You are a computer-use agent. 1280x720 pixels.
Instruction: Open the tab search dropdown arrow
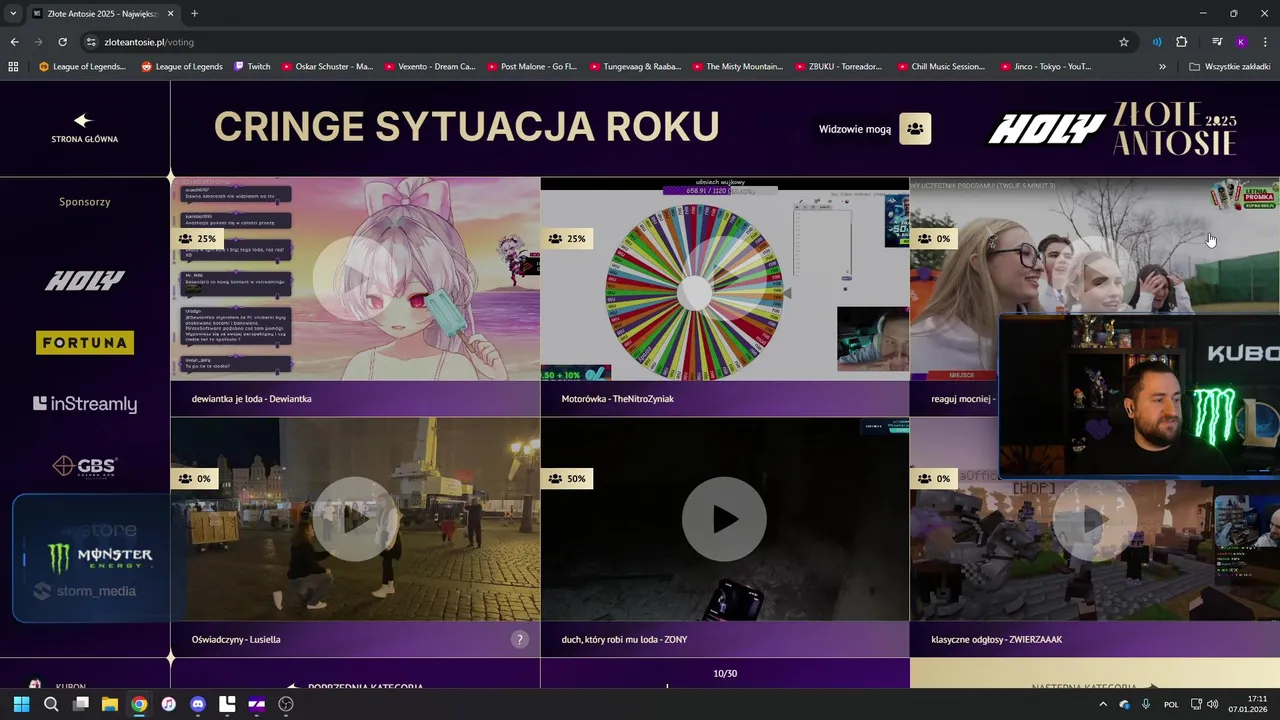click(12, 14)
